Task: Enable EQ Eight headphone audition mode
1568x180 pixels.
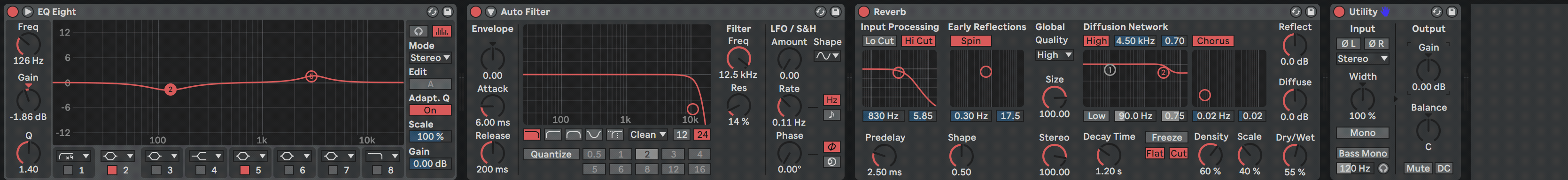Action: click(418, 31)
